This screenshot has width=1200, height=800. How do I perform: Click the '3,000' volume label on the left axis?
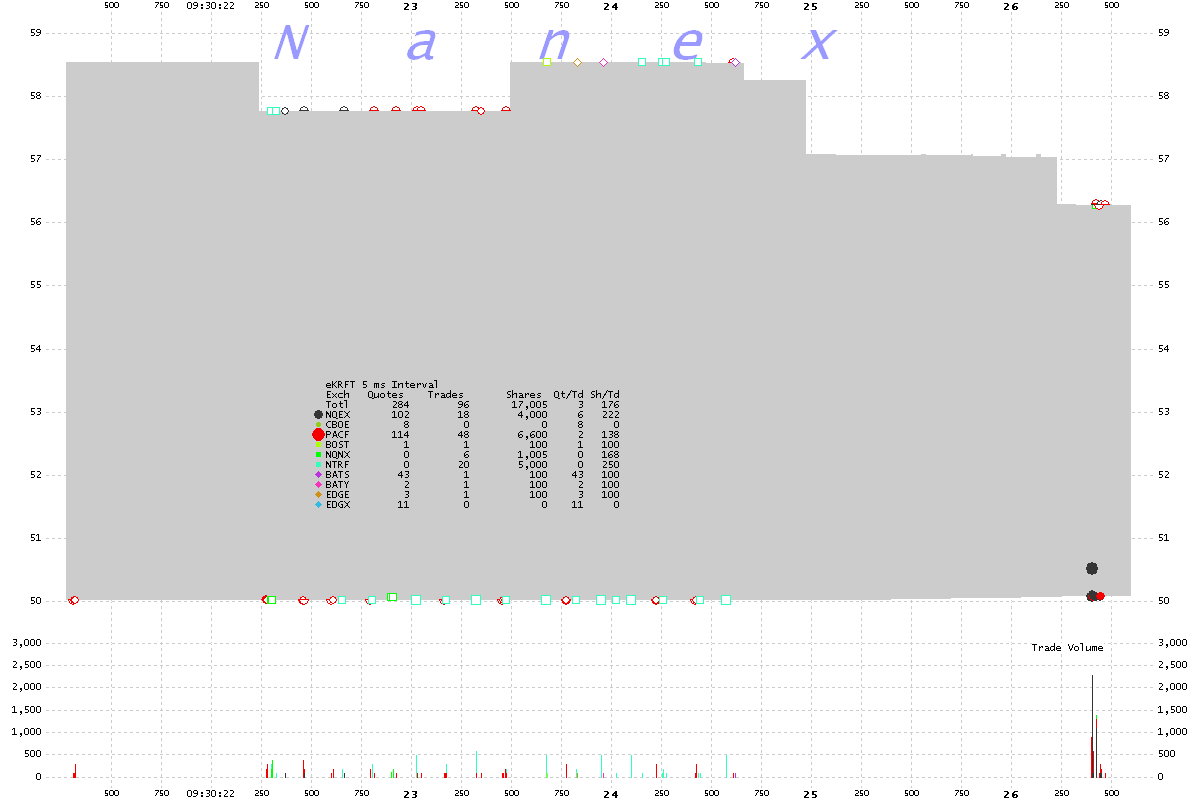tap(27, 642)
